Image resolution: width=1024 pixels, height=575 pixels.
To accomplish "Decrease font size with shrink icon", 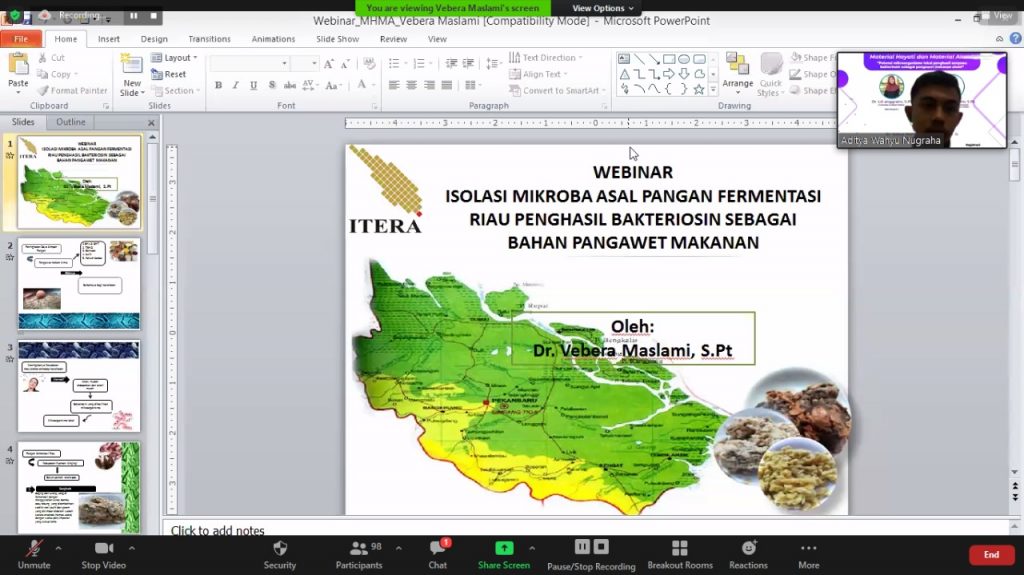I will point(345,63).
